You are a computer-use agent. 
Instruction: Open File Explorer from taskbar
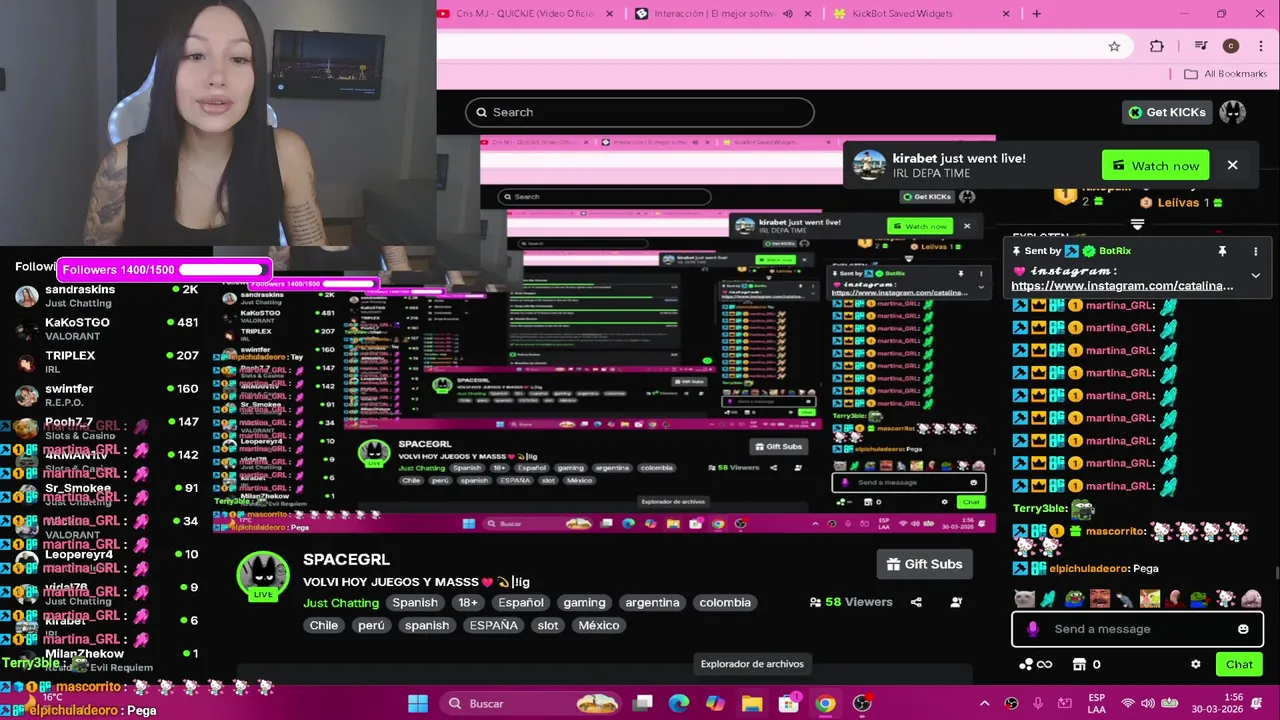(752, 703)
